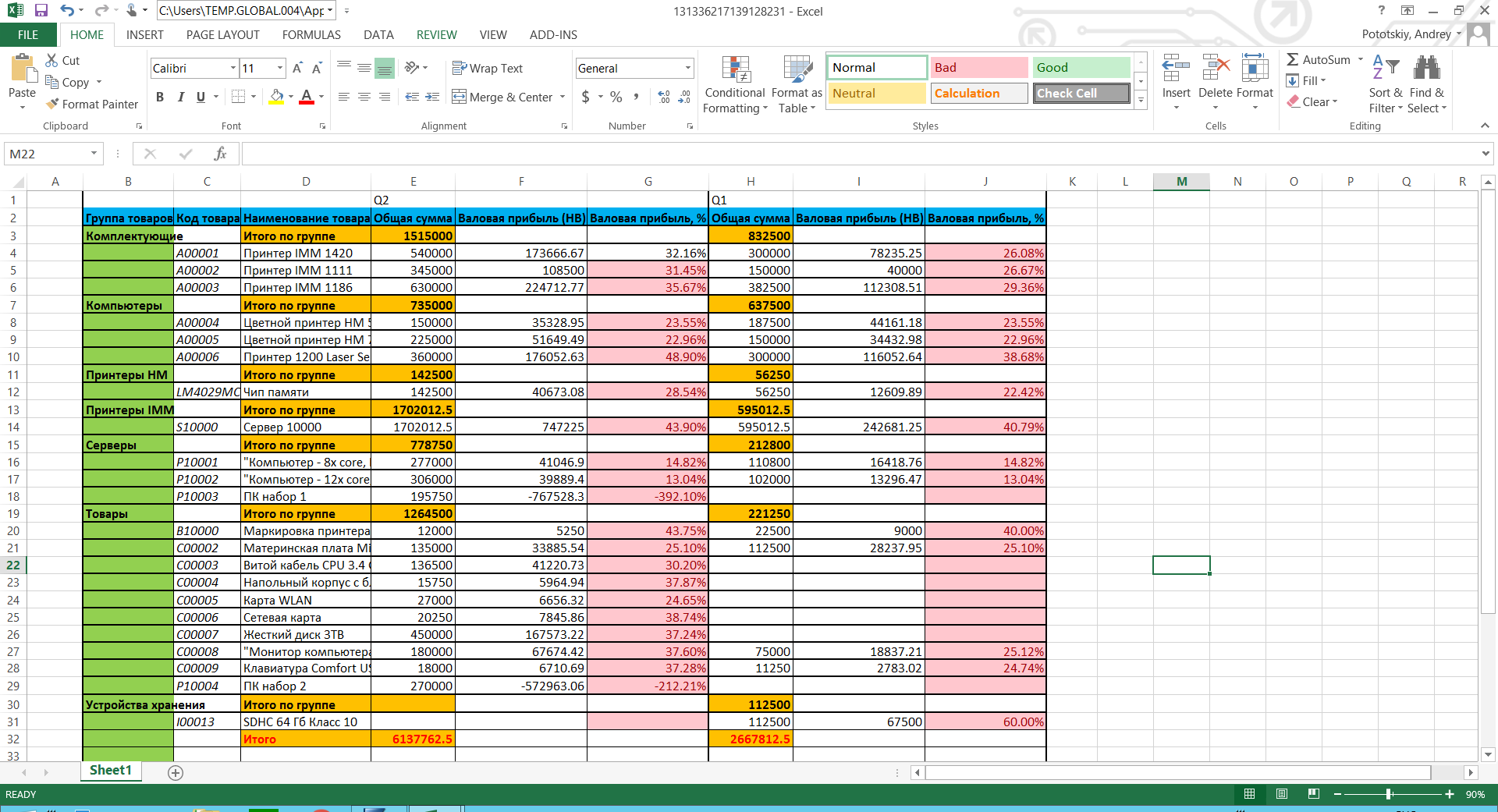Image resolution: width=1498 pixels, height=812 pixels.
Task: Toggle Bold formatting
Action: pos(160,97)
